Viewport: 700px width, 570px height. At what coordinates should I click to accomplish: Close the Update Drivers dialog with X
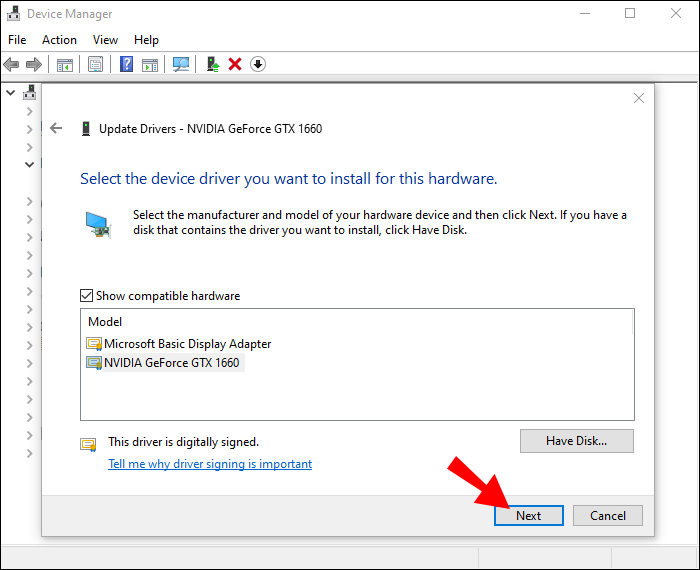pos(639,98)
